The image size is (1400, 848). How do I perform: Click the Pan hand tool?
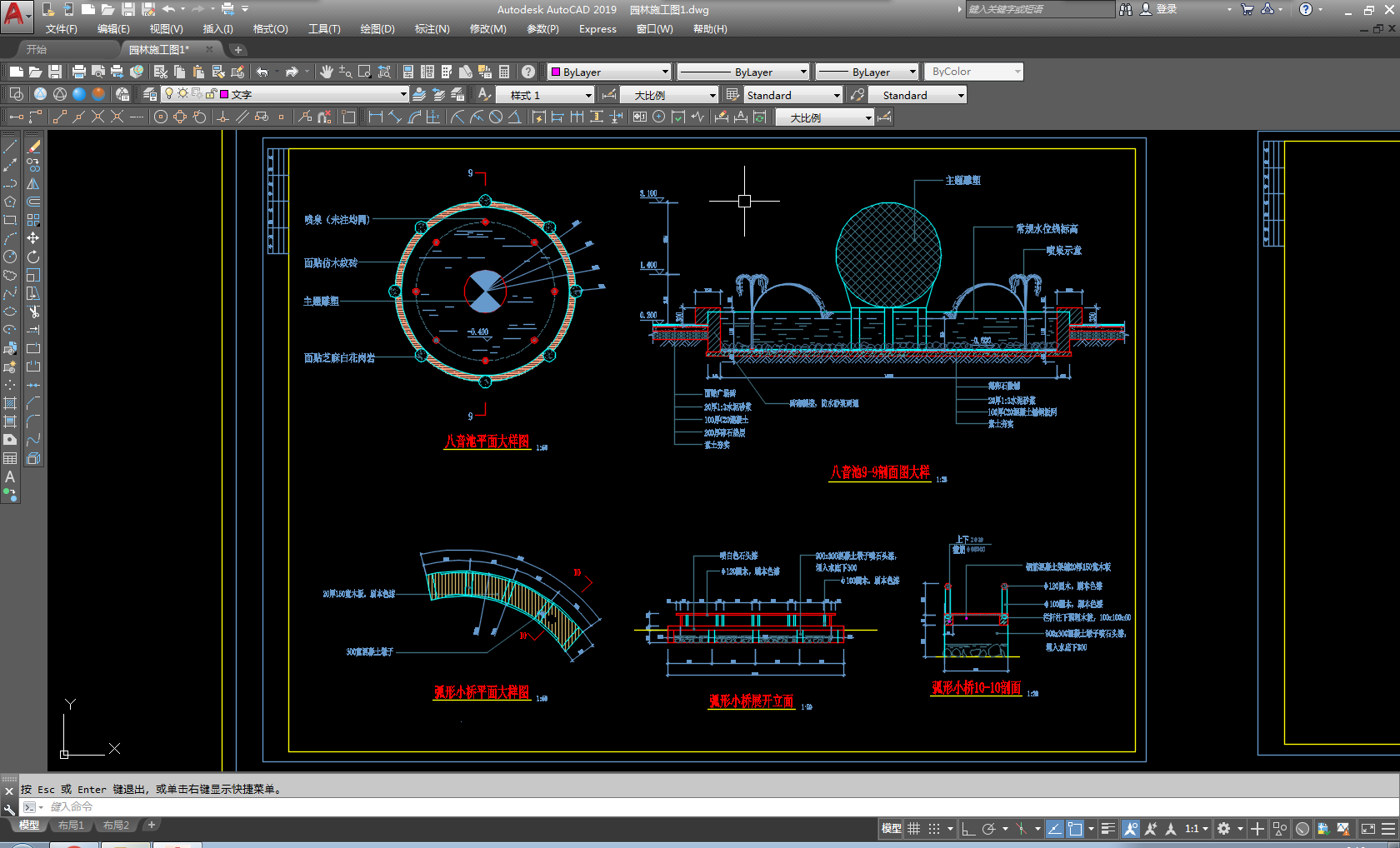coord(326,72)
